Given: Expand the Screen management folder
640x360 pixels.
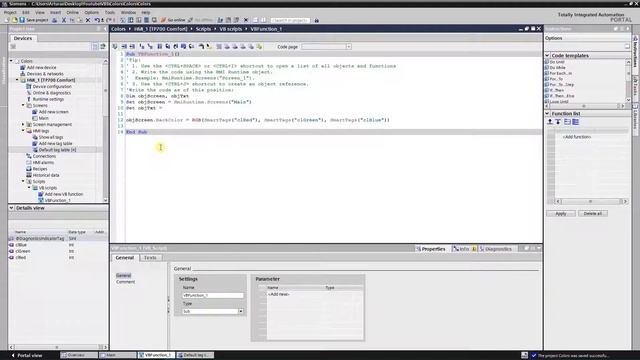Looking at the screenshot, I should coord(23,124).
